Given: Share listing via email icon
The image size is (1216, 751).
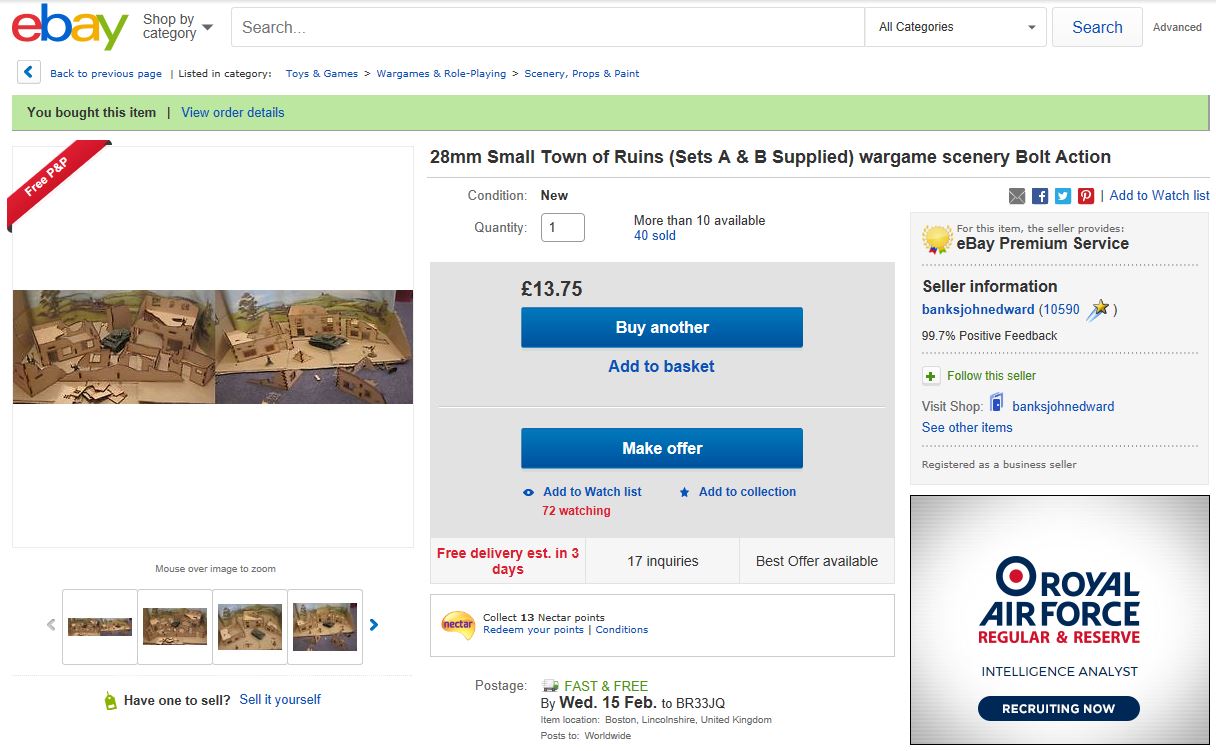Looking at the screenshot, I should (1017, 196).
